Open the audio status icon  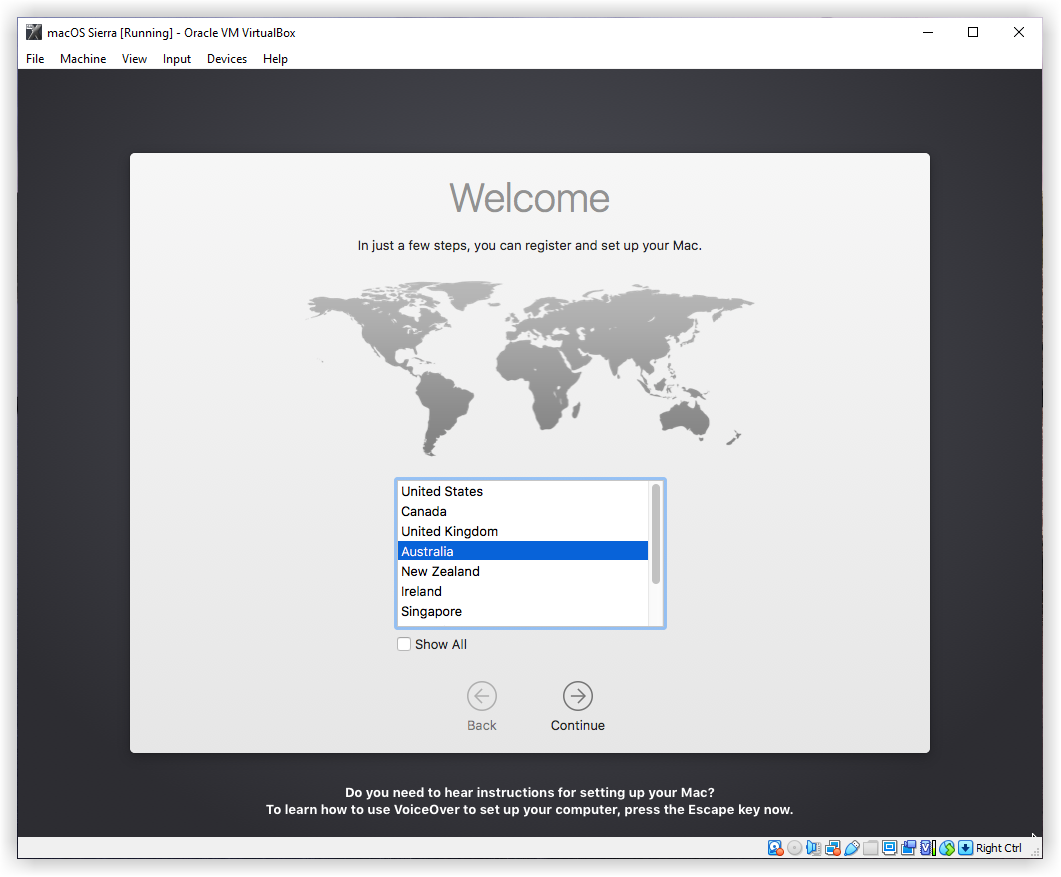813,848
